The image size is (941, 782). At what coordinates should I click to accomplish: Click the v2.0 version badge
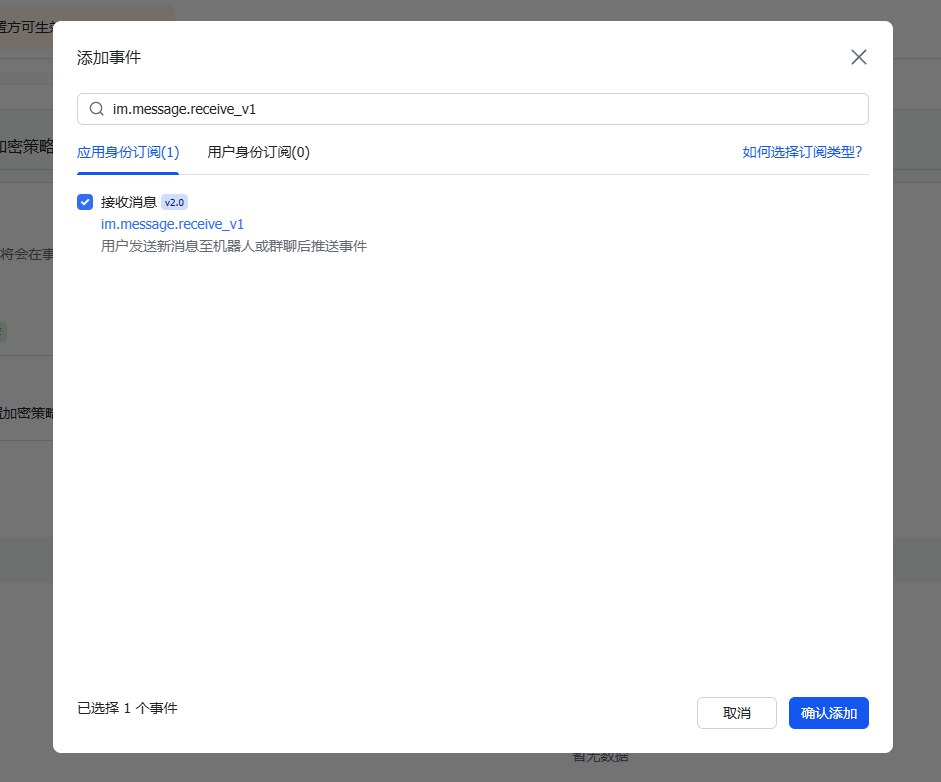(x=173, y=201)
